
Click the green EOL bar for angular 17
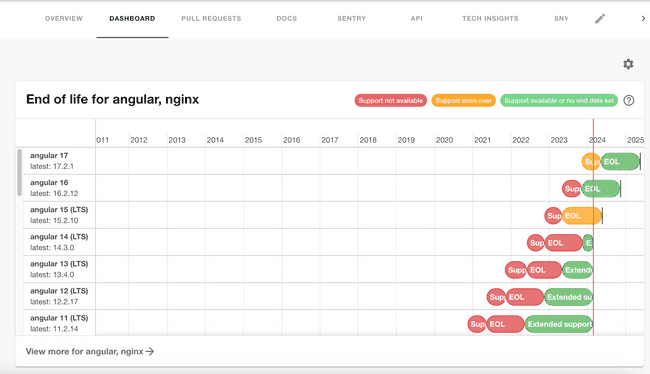[620, 162]
